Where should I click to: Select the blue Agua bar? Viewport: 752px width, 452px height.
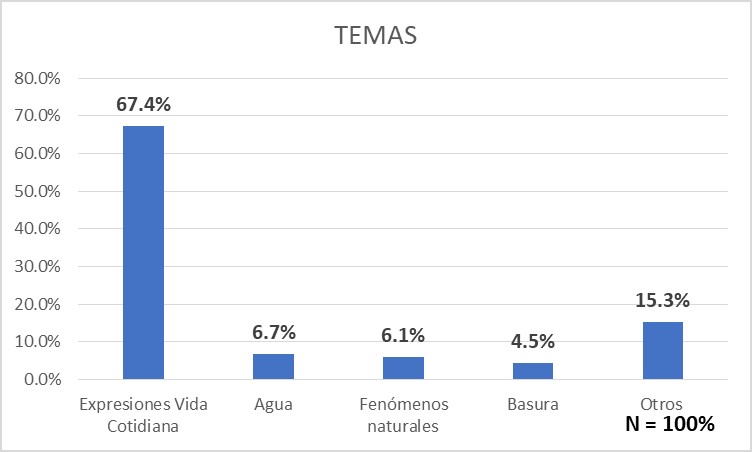point(273,367)
